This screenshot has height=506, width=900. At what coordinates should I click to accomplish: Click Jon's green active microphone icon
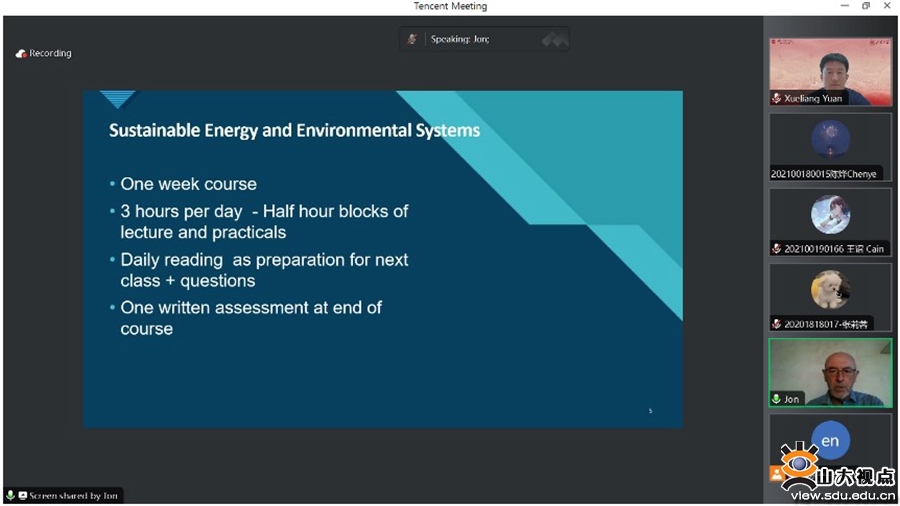click(x=776, y=399)
